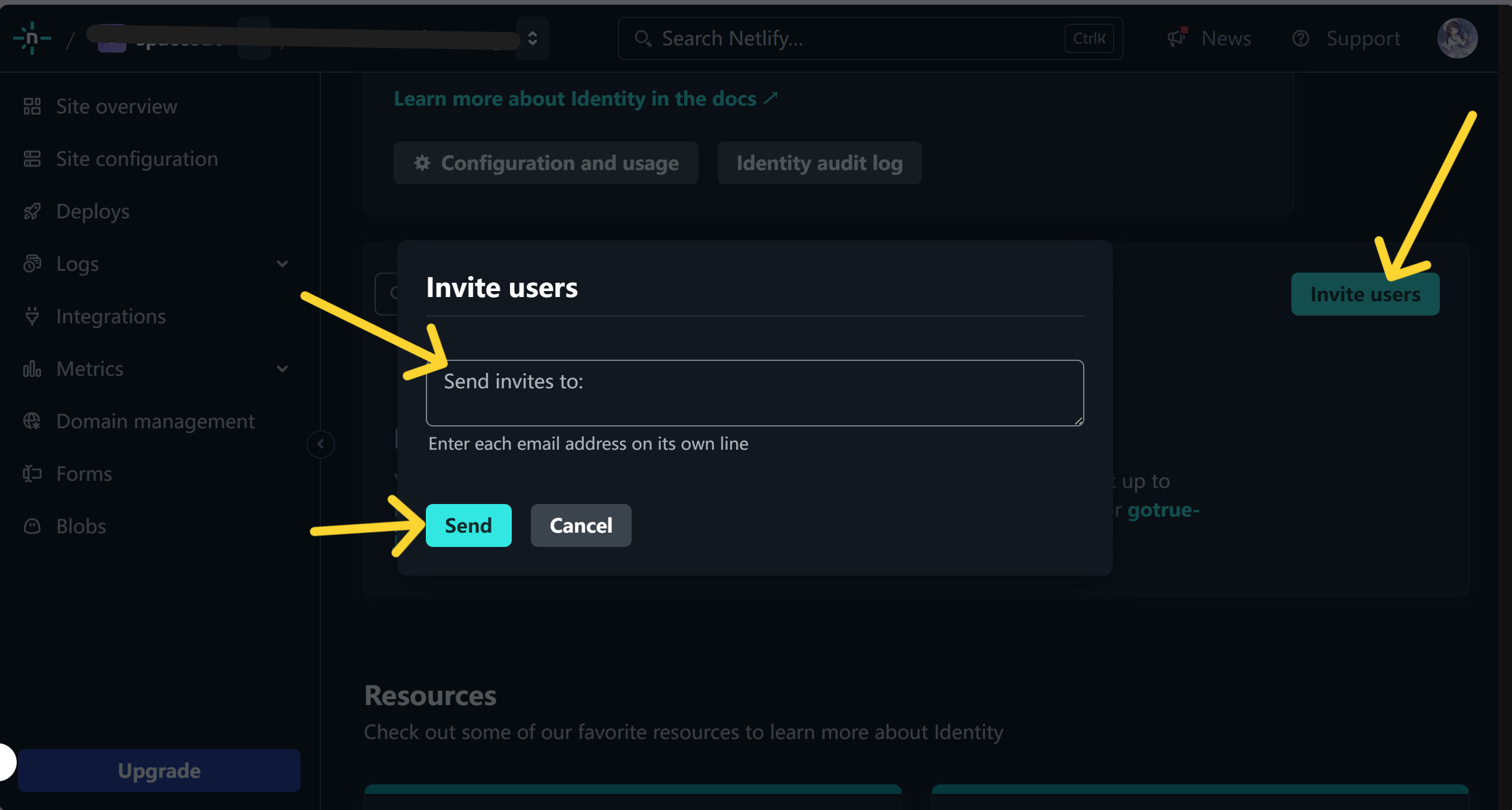The width and height of the screenshot is (1512, 810).
Task: Click the Support question mark icon
Action: click(x=1300, y=38)
